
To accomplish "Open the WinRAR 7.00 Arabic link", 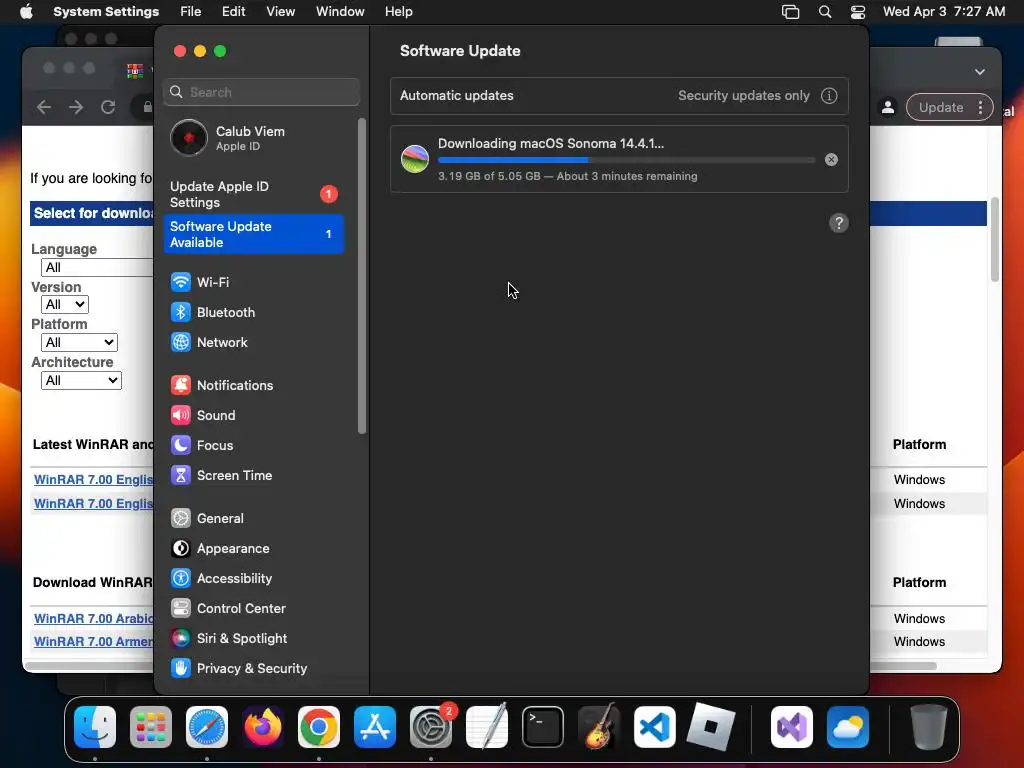I will [x=93, y=618].
